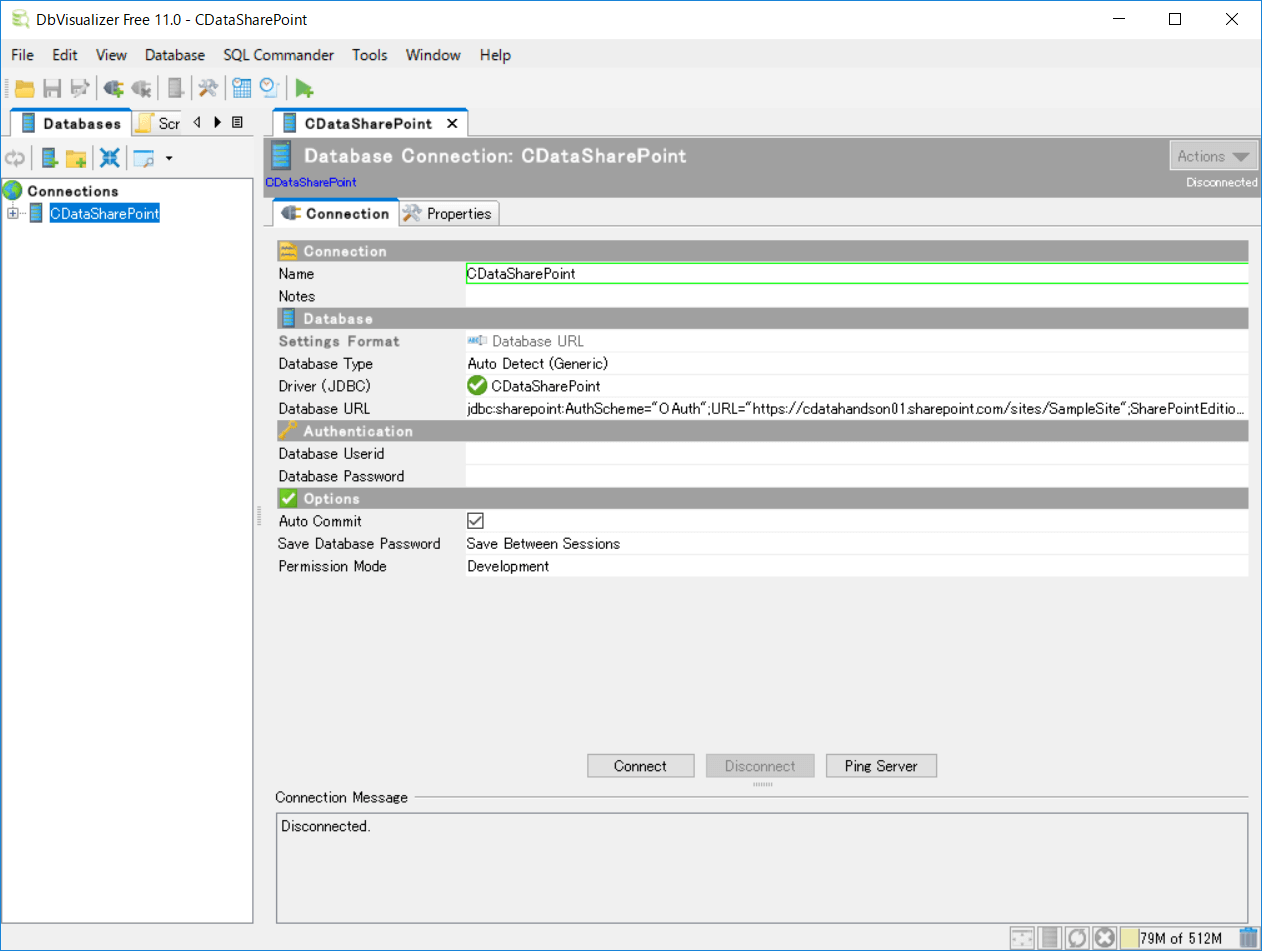Open the SQL Commander menu
The height and width of the screenshot is (951, 1262).
[278, 55]
